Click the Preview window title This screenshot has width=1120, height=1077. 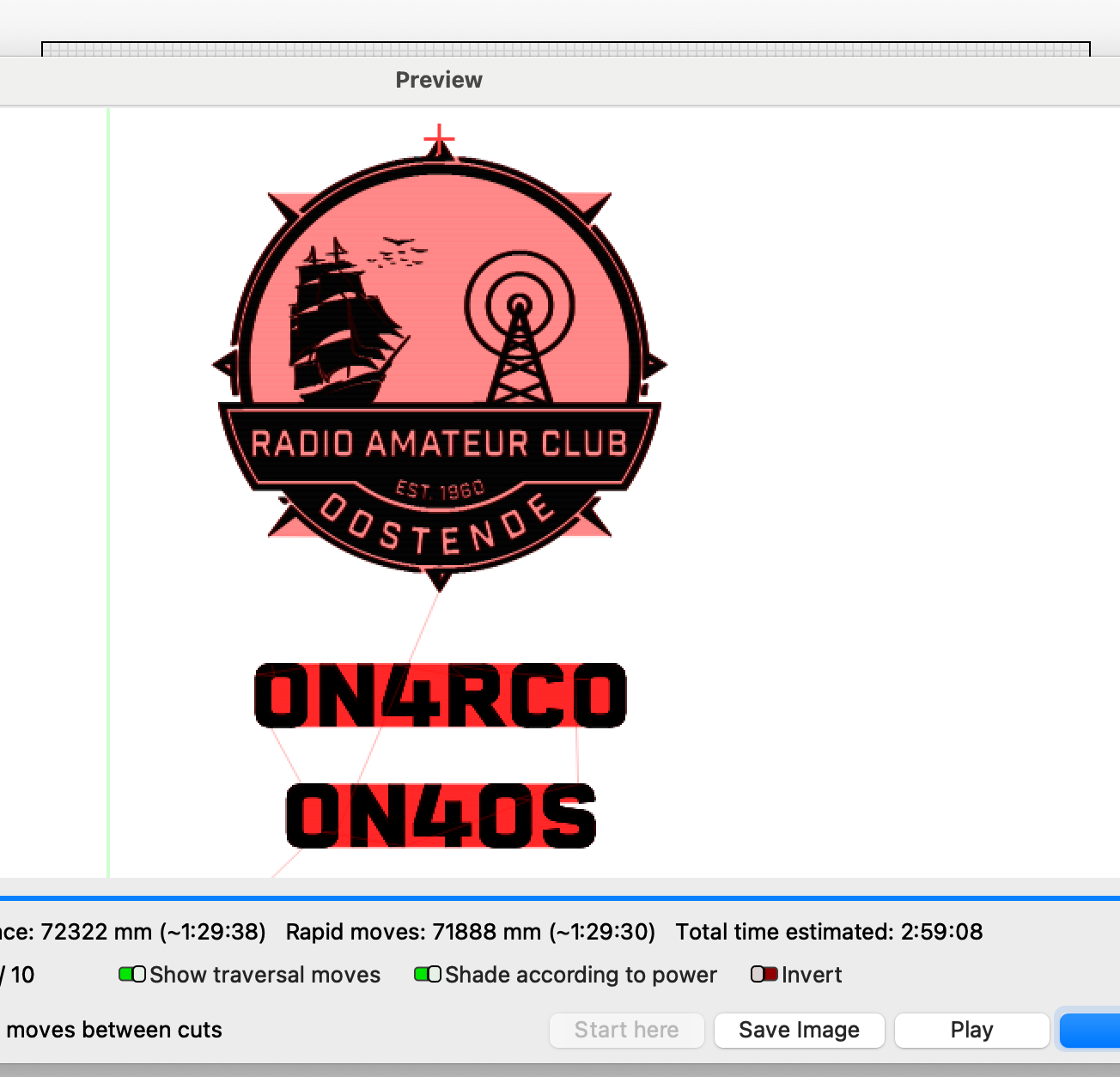pyautogui.click(x=439, y=80)
